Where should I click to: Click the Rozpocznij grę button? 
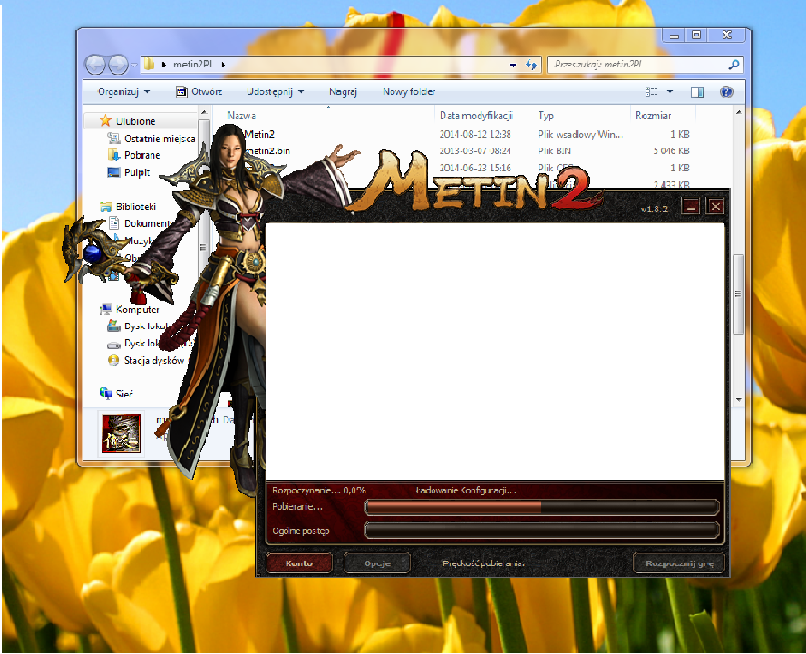679,563
